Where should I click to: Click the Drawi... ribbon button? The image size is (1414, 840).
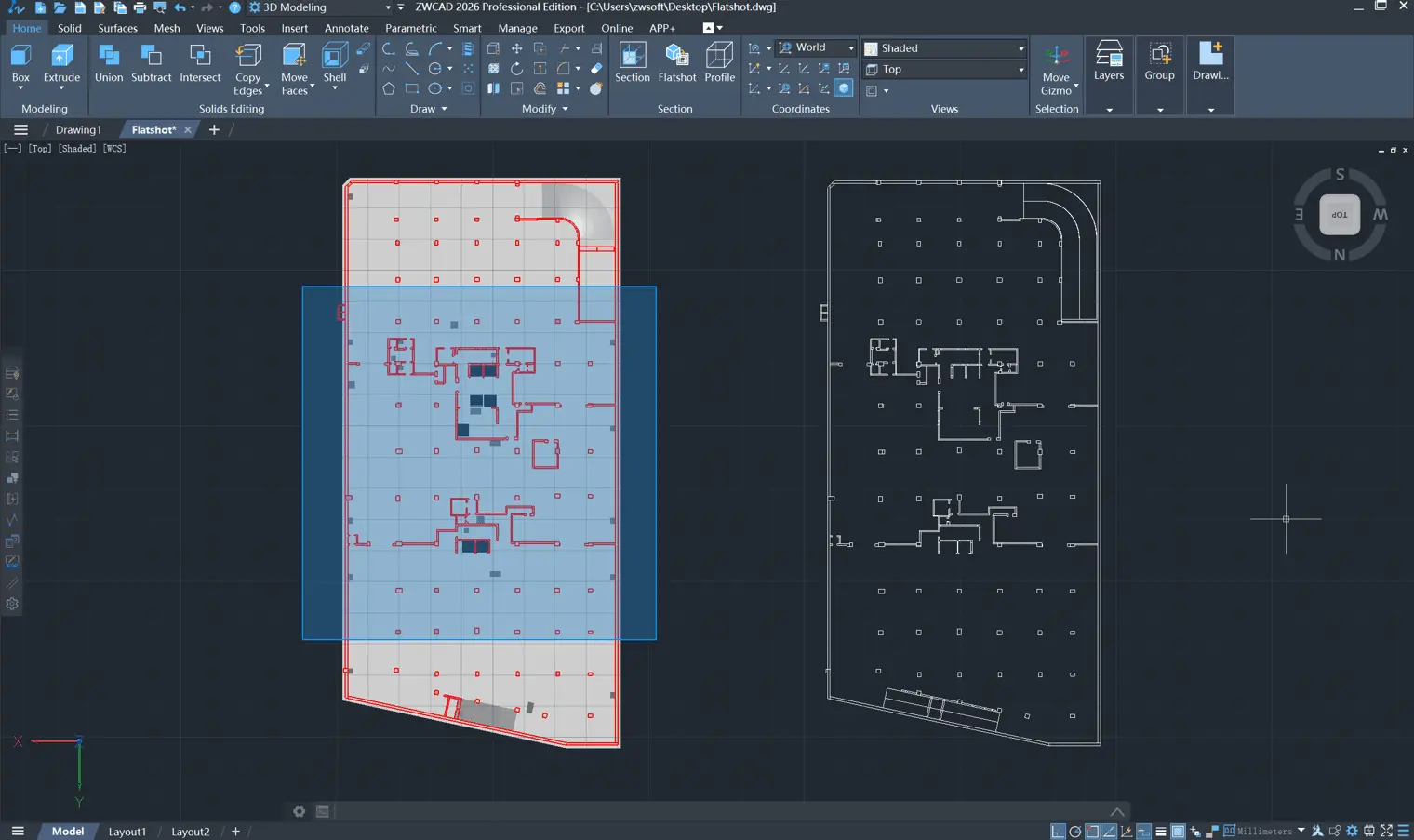(1210, 61)
